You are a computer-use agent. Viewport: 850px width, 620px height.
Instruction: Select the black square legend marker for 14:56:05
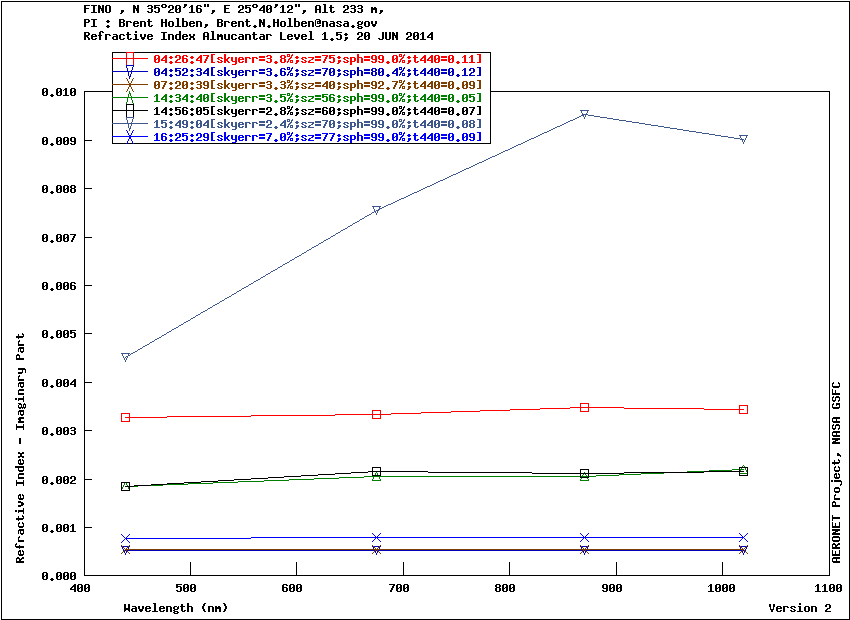coord(130,111)
